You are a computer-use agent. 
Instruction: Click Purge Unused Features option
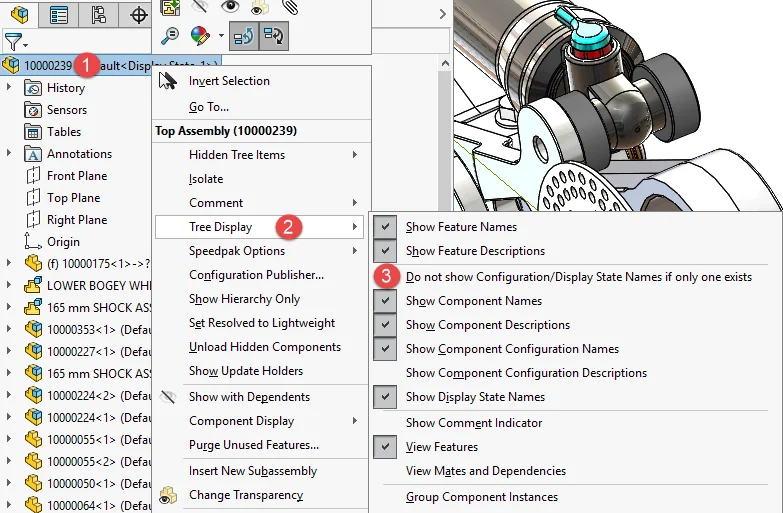point(254,445)
